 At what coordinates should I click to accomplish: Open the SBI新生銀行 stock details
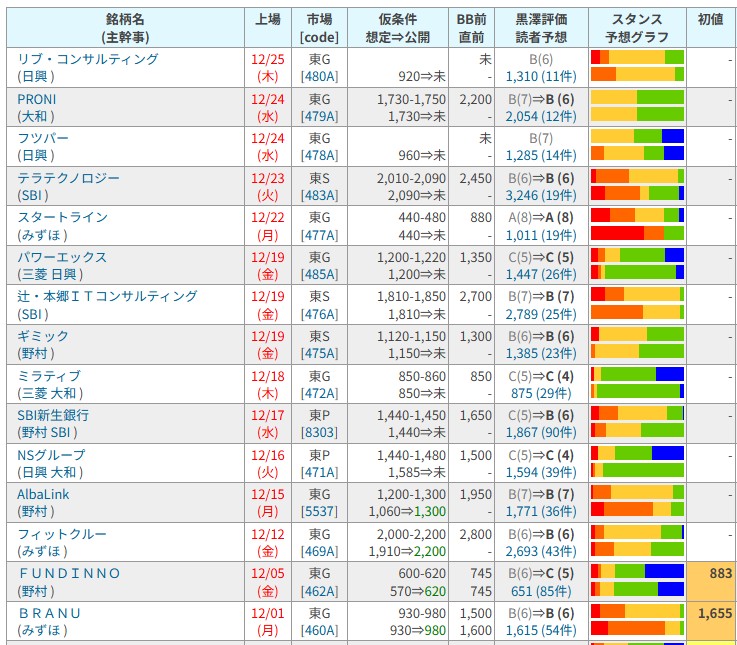(x=53, y=415)
